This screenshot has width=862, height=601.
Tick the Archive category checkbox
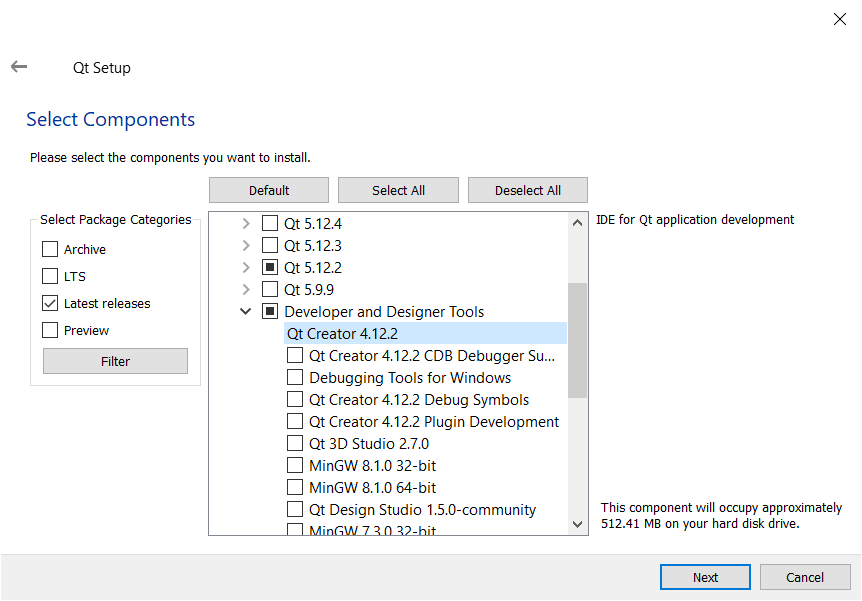[x=50, y=249]
